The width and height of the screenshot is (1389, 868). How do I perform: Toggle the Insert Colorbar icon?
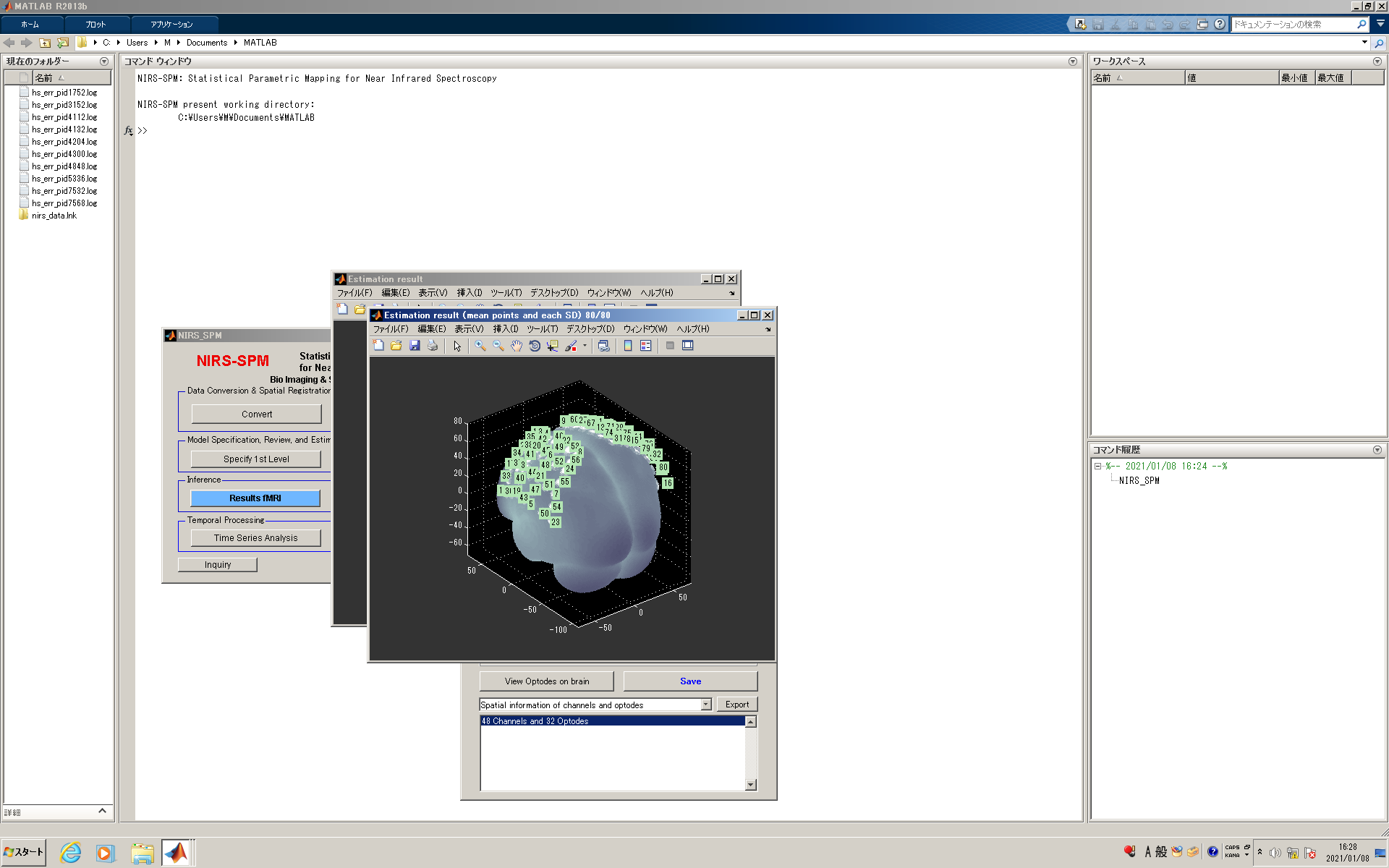pyautogui.click(x=628, y=346)
